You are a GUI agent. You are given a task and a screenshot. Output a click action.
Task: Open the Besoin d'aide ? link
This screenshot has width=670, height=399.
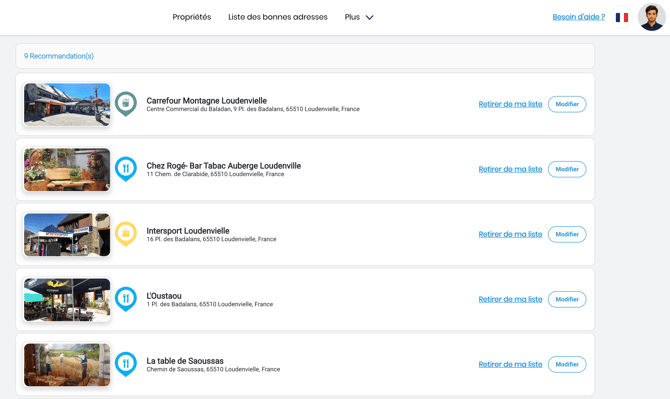579,17
